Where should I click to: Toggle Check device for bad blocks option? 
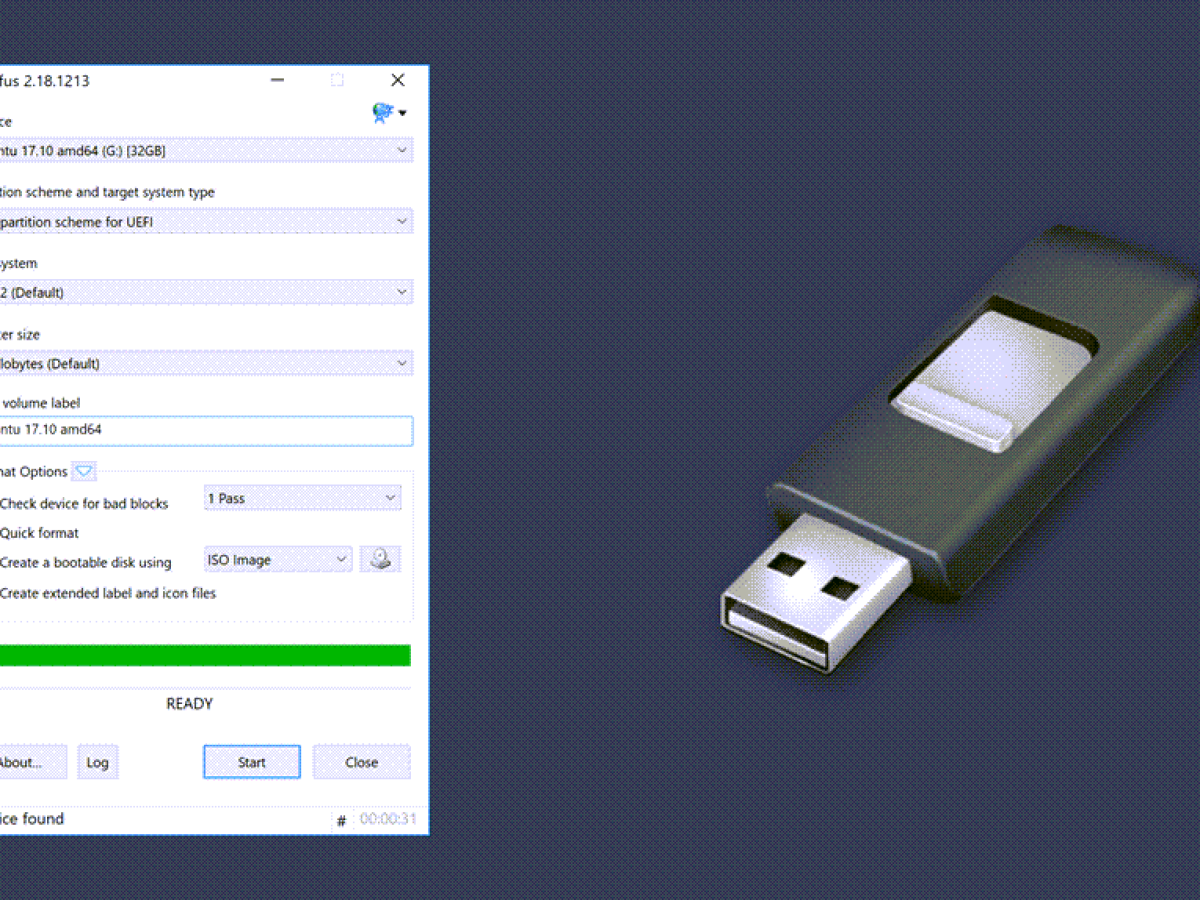tap(84, 504)
